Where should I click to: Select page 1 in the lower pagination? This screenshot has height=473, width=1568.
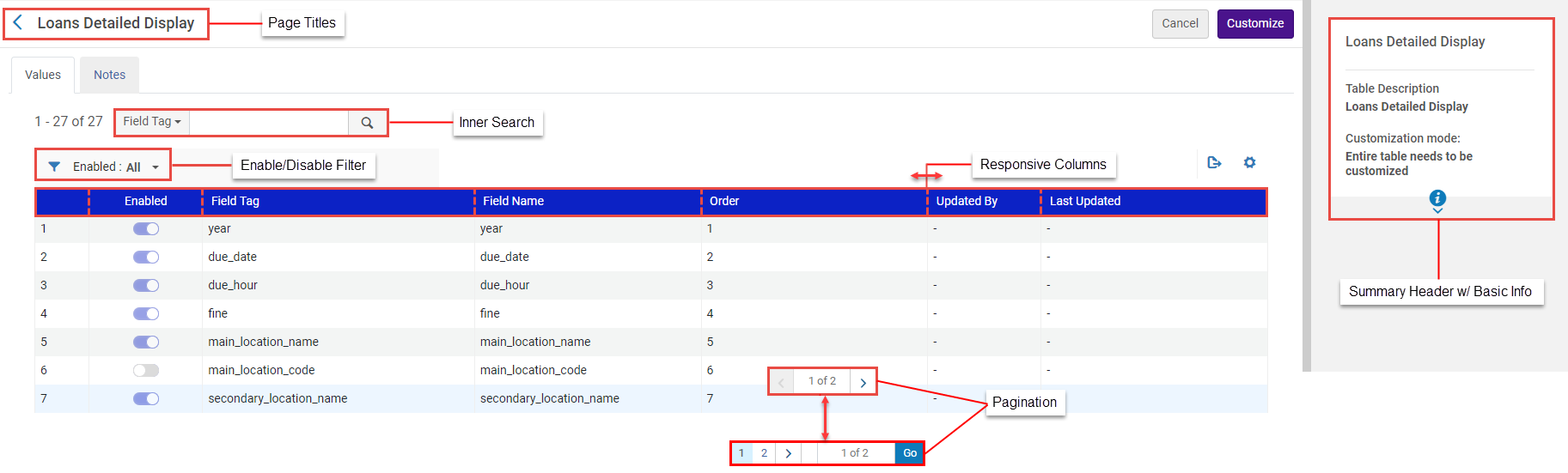point(741,453)
